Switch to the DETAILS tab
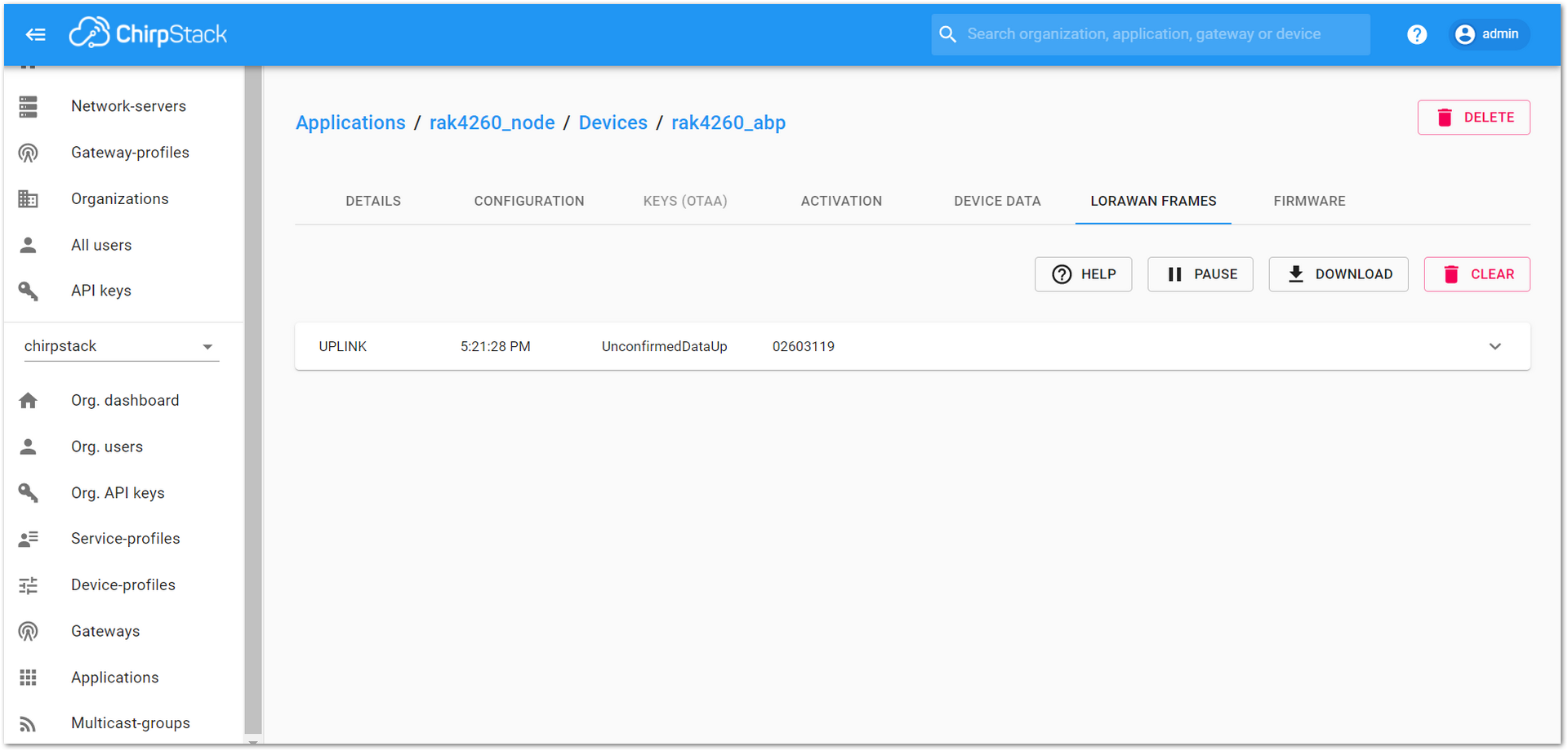Screen dimensions: 1568x751 (373, 201)
